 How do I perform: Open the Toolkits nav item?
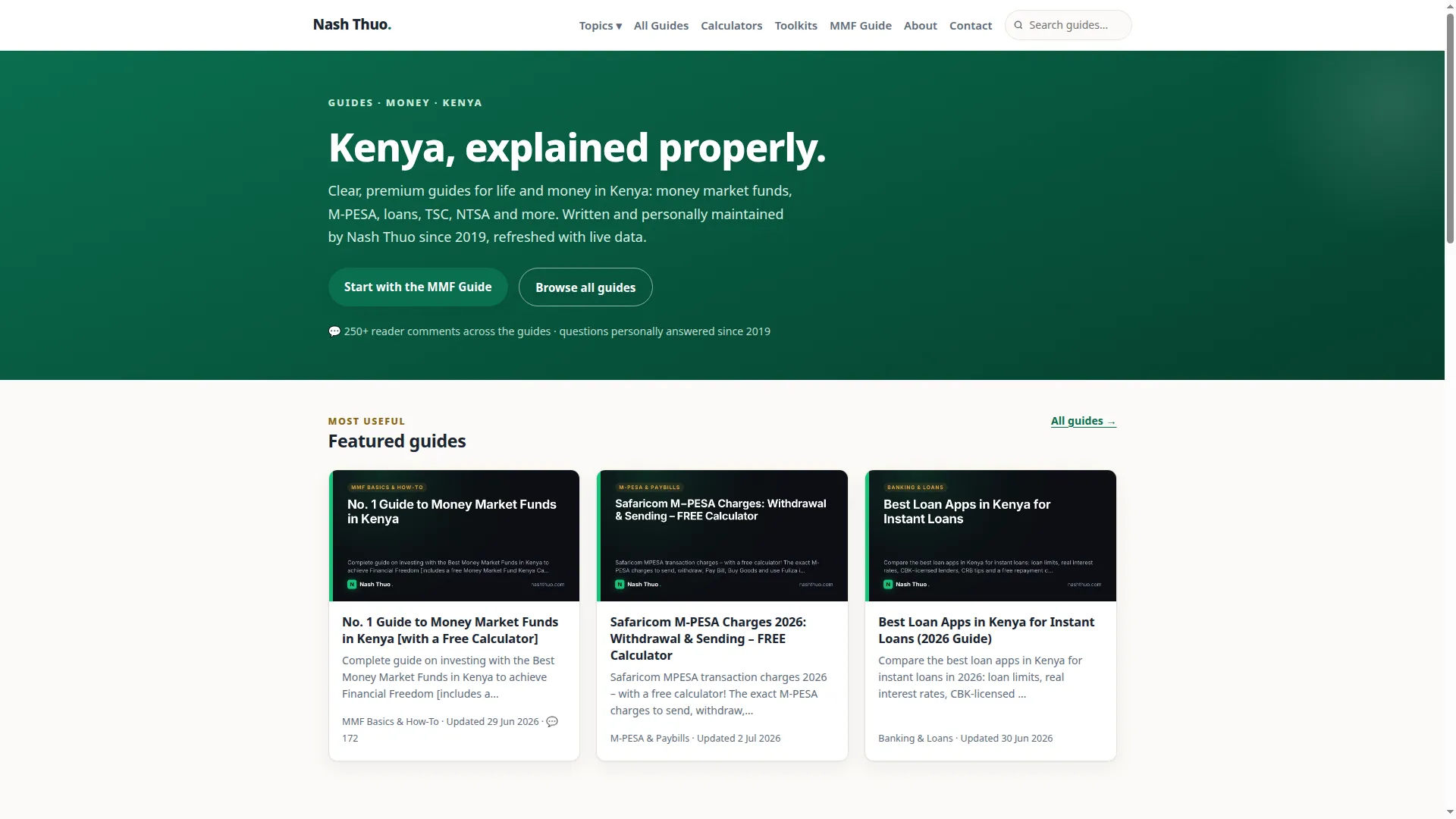795,26
